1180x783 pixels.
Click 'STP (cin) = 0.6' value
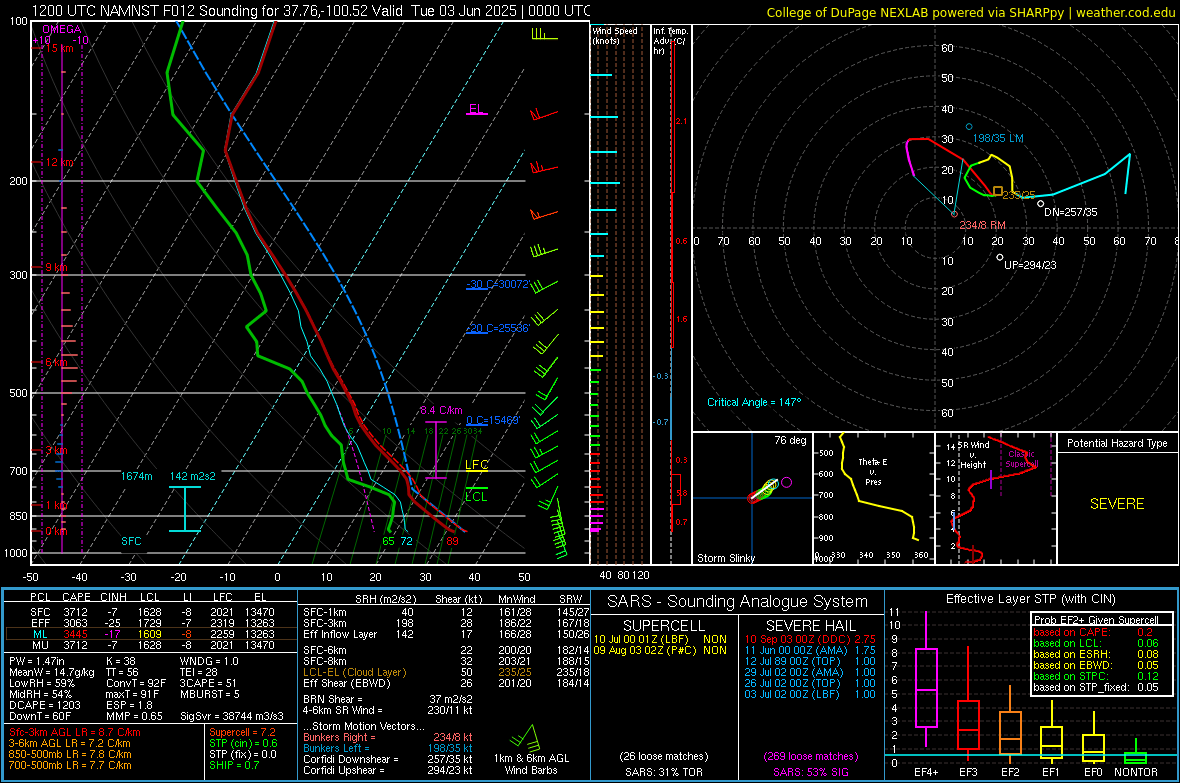pyautogui.click(x=243, y=743)
